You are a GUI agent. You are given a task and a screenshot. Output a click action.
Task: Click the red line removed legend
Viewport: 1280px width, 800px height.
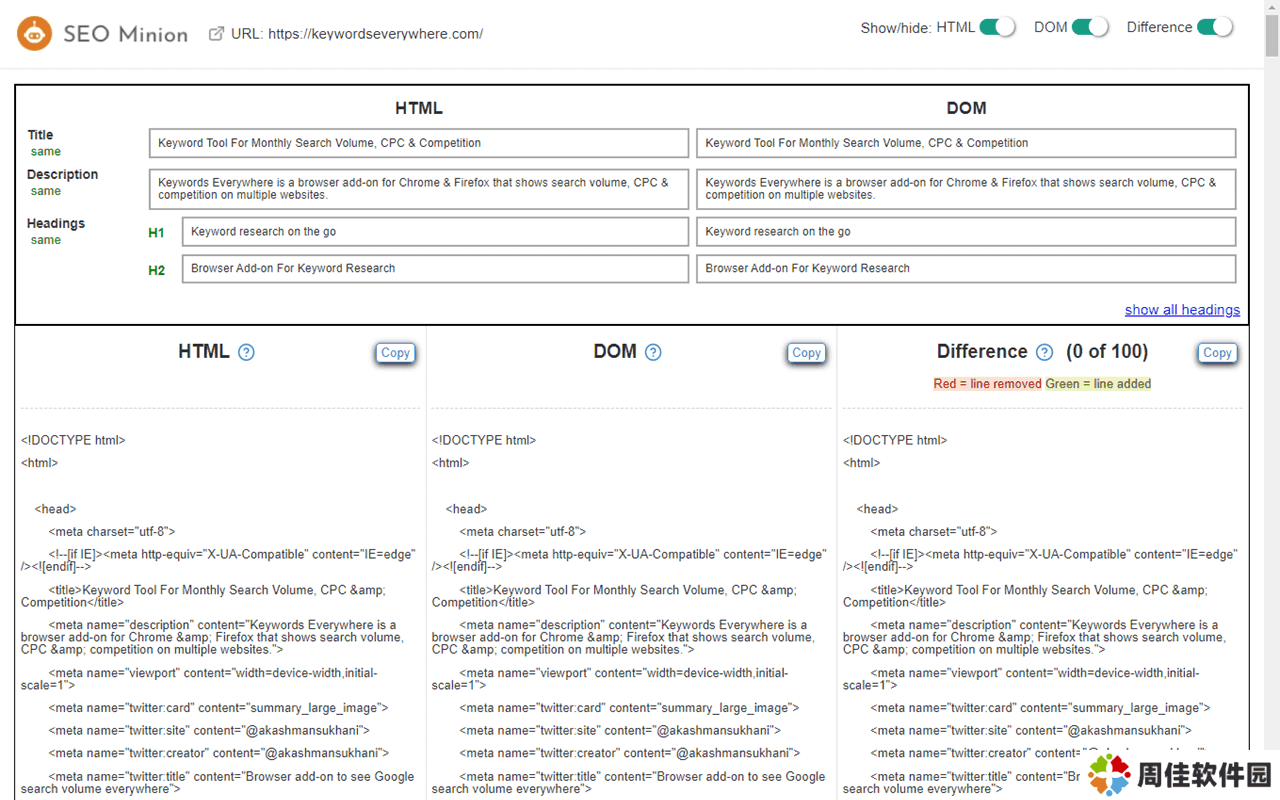pyautogui.click(x=987, y=384)
